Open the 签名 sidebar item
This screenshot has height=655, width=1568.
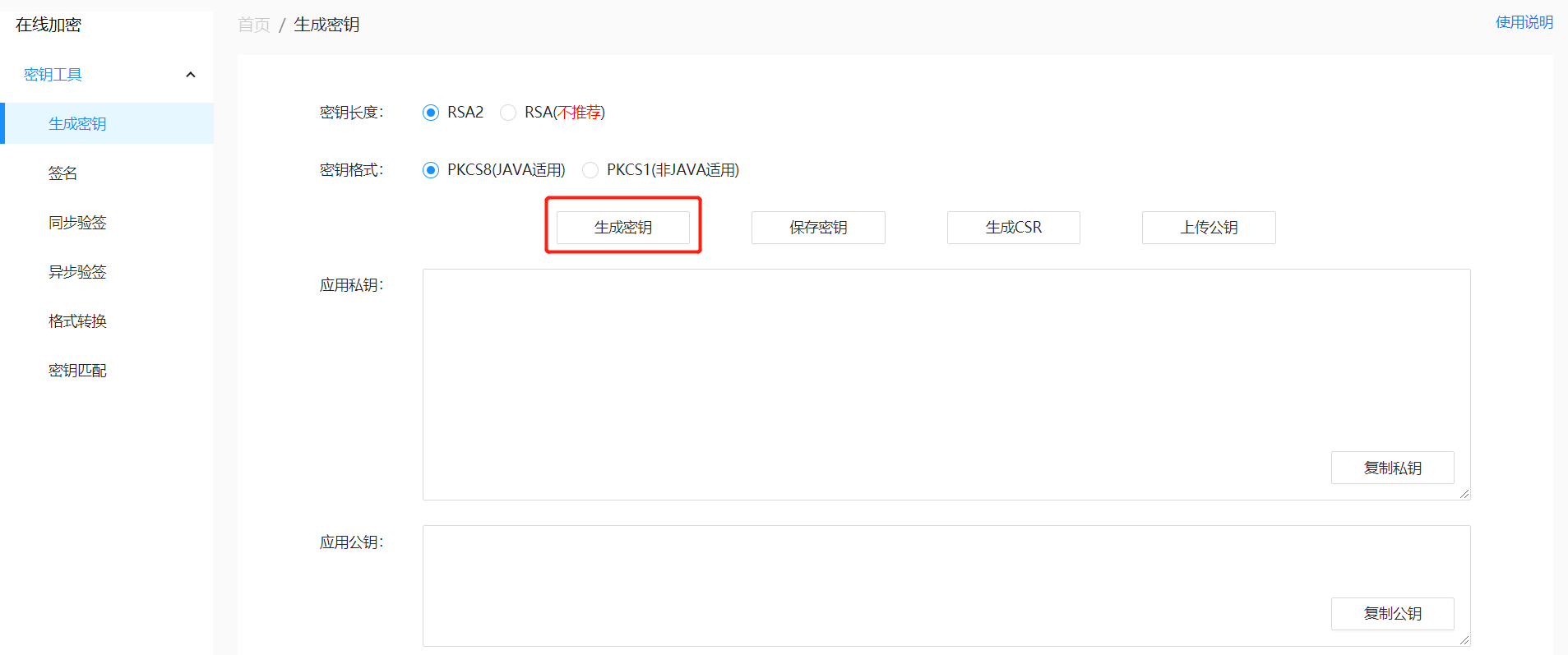pyautogui.click(x=62, y=173)
